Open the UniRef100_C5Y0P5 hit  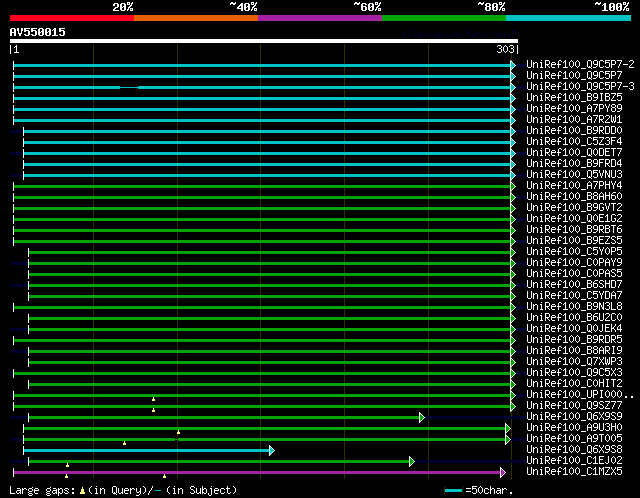pos(574,251)
